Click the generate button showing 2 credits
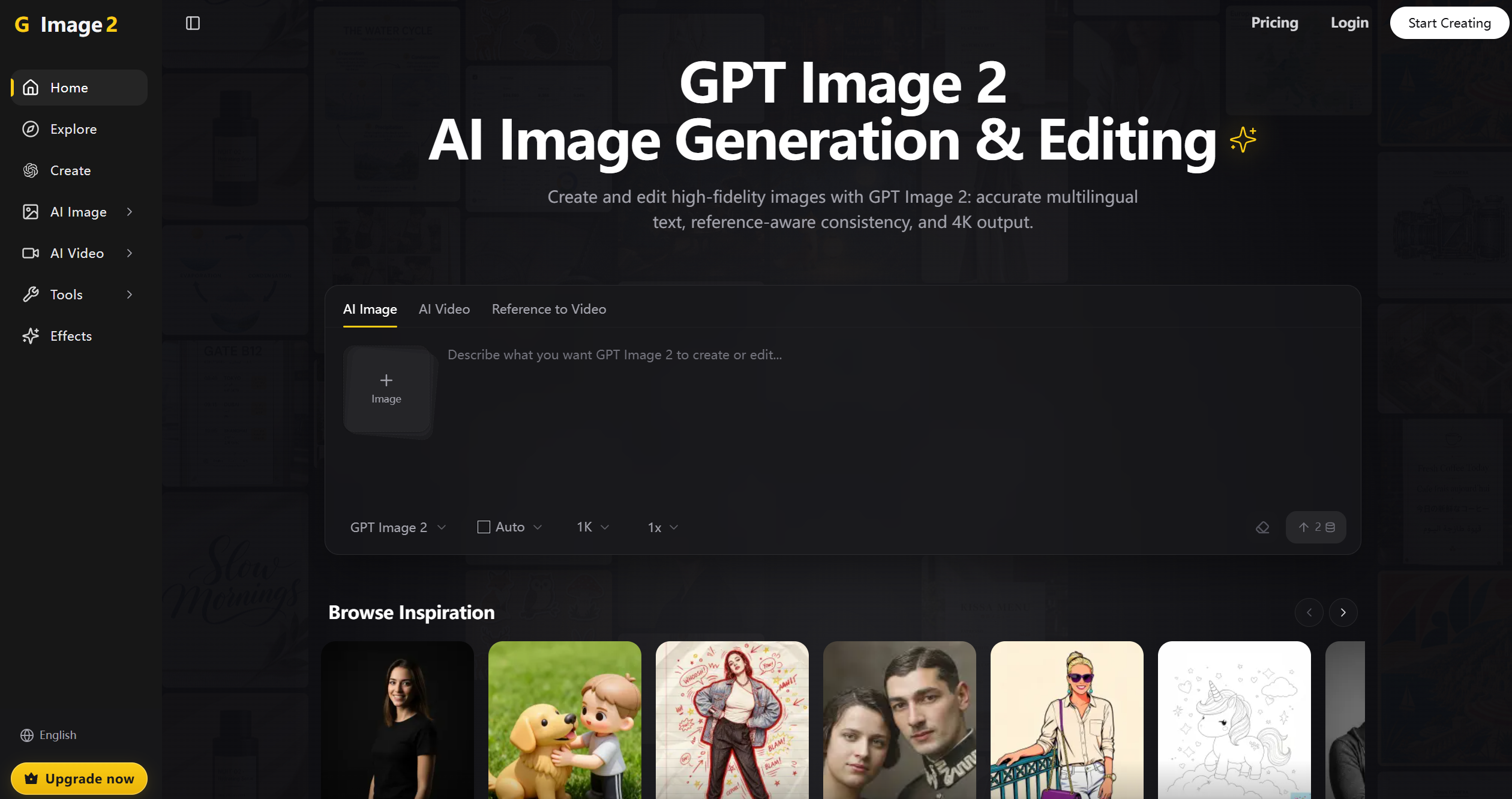The height and width of the screenshot is (799, 1512). [x=1316, y=527]
